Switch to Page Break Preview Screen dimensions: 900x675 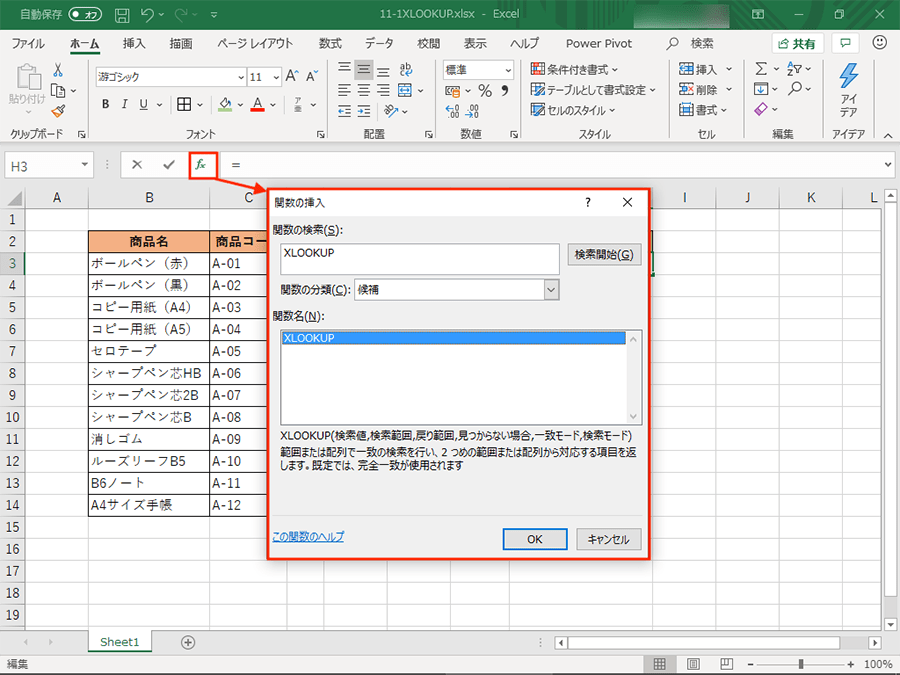coord(726,664)
